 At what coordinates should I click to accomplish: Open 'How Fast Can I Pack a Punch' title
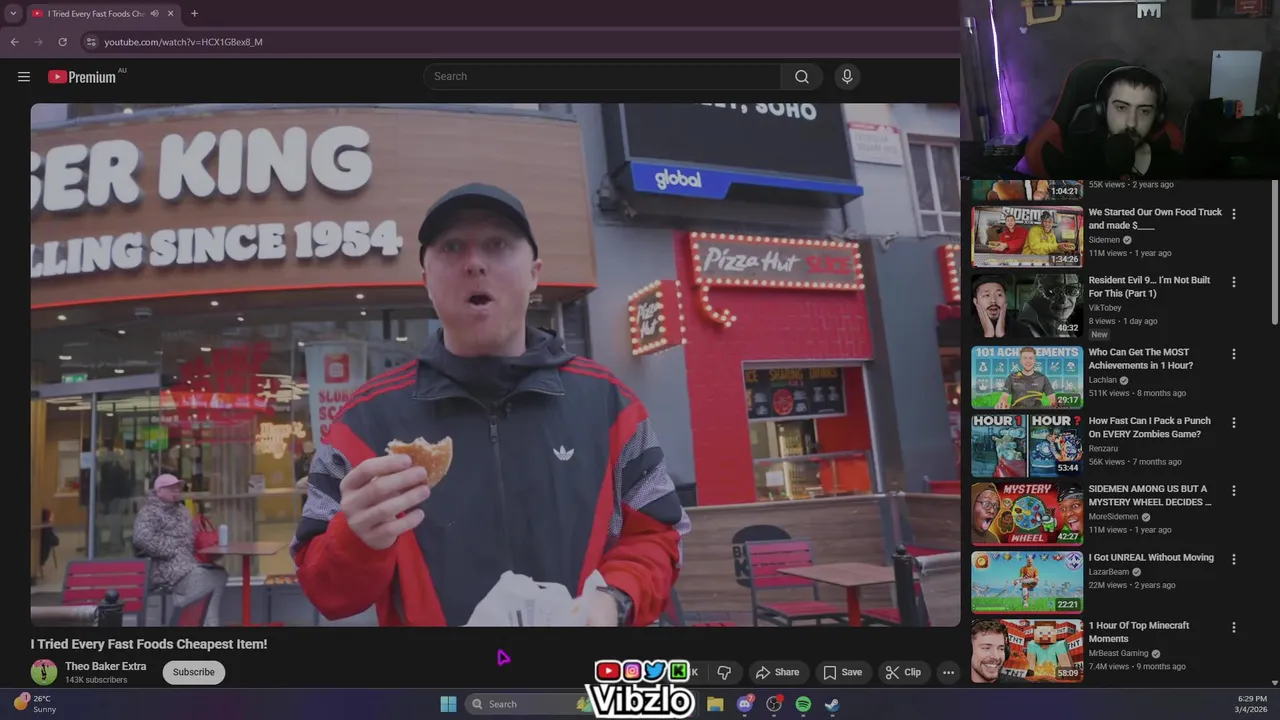tap(1149, 428)
